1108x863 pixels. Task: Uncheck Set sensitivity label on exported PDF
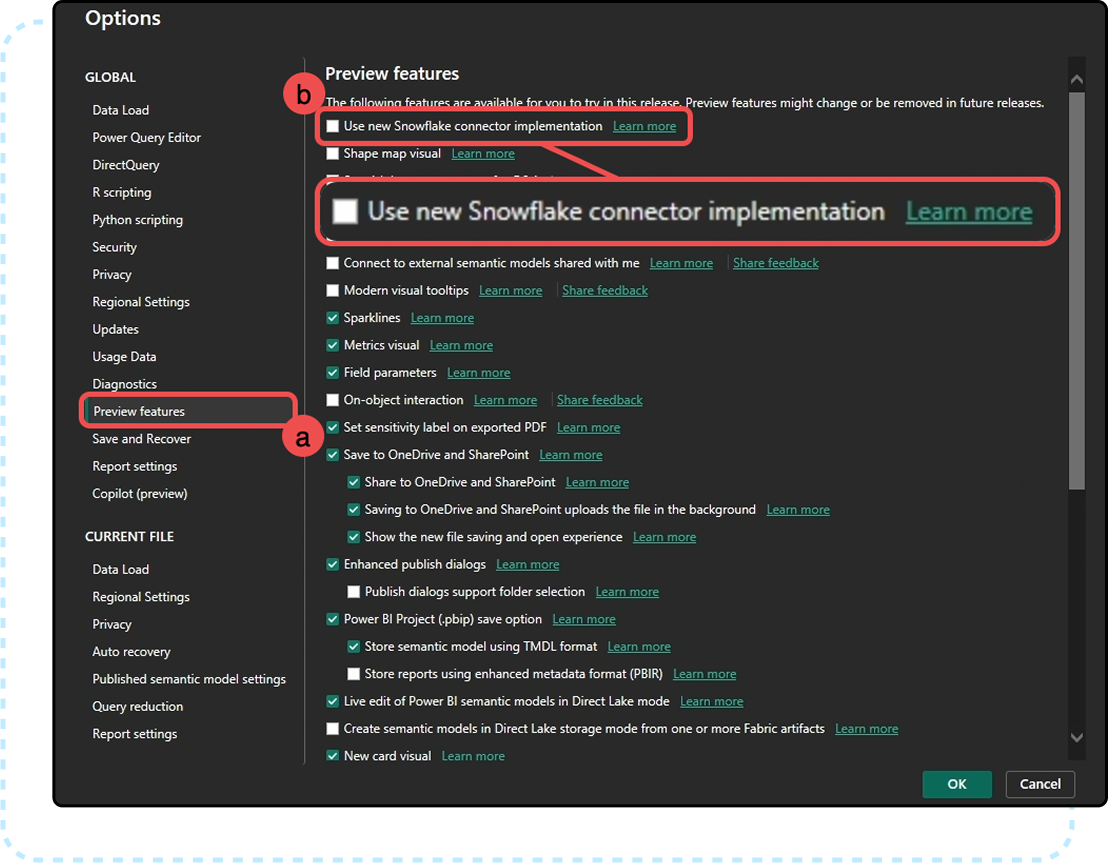(x=332, y=428)
